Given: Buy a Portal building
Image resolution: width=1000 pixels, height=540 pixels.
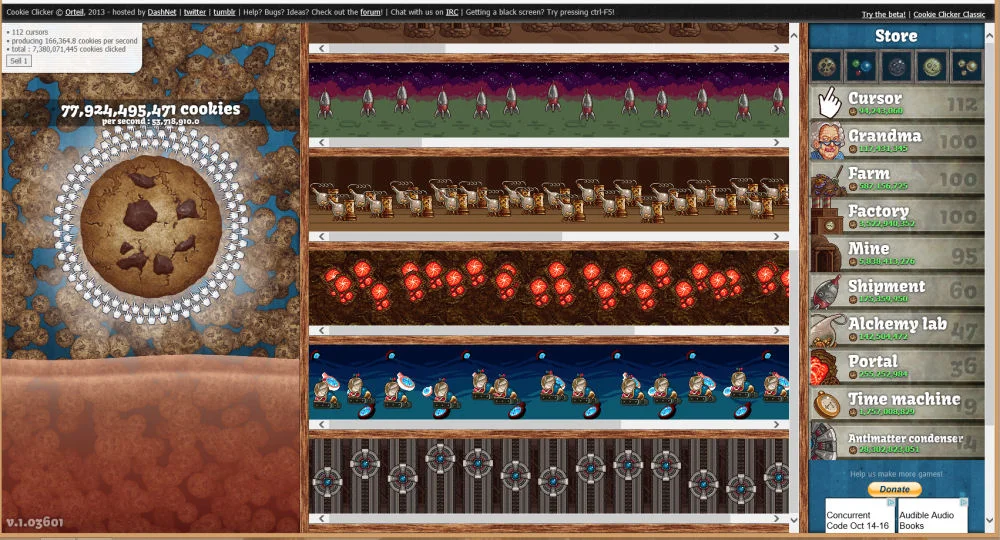Looking at the screenshot, I should [x=897, y=366].
